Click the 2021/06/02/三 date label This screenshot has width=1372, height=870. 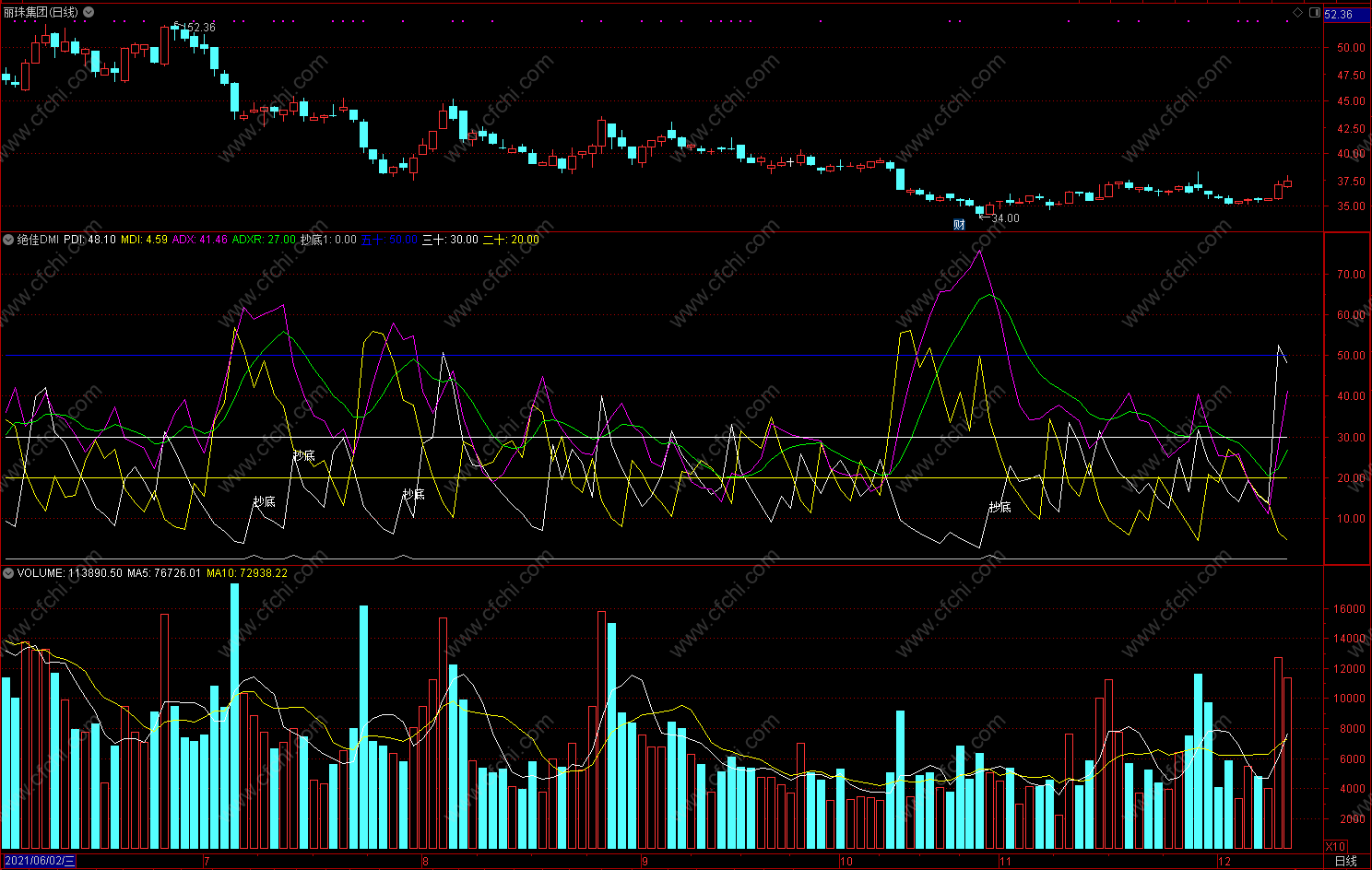point(39,862)
